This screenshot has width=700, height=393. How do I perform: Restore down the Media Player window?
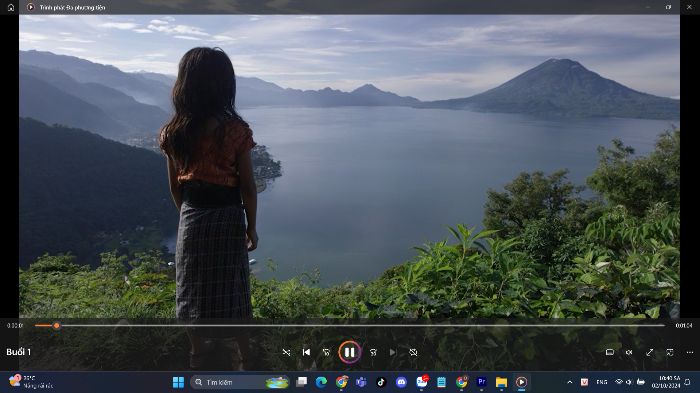668,7
